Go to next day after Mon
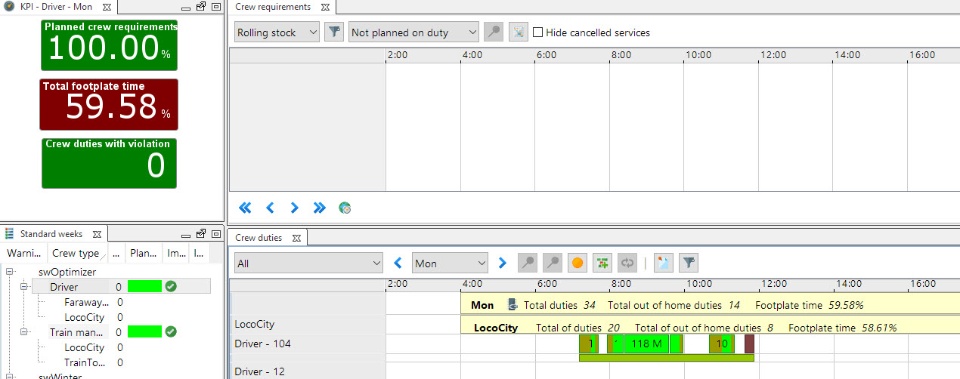The width and height of the screenshot is (960, 379). coord(503,263)
